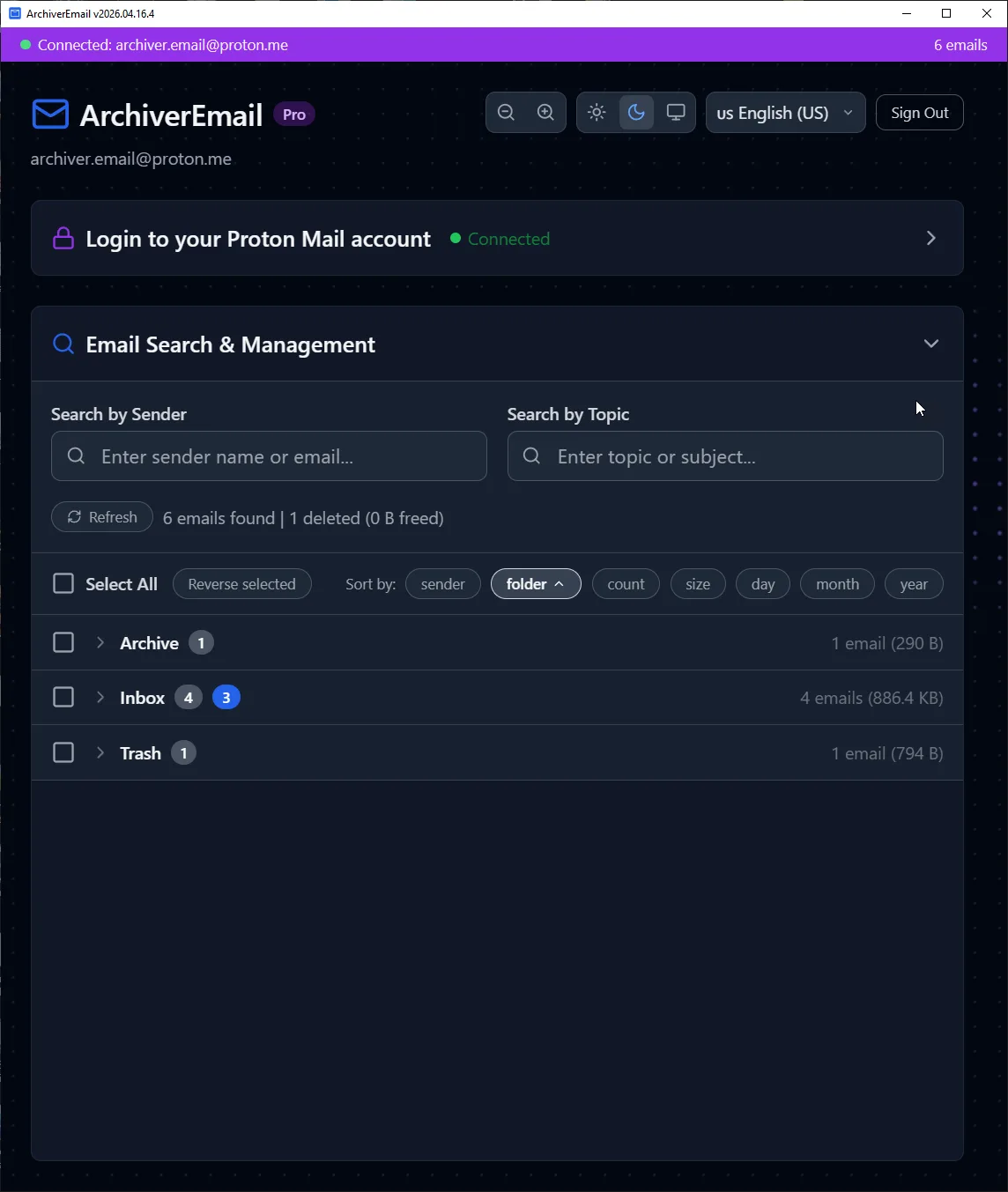Screen dimensions: 1008x1192
Task: Click the Email Search magnifier icon
Action: coord(63,344)
